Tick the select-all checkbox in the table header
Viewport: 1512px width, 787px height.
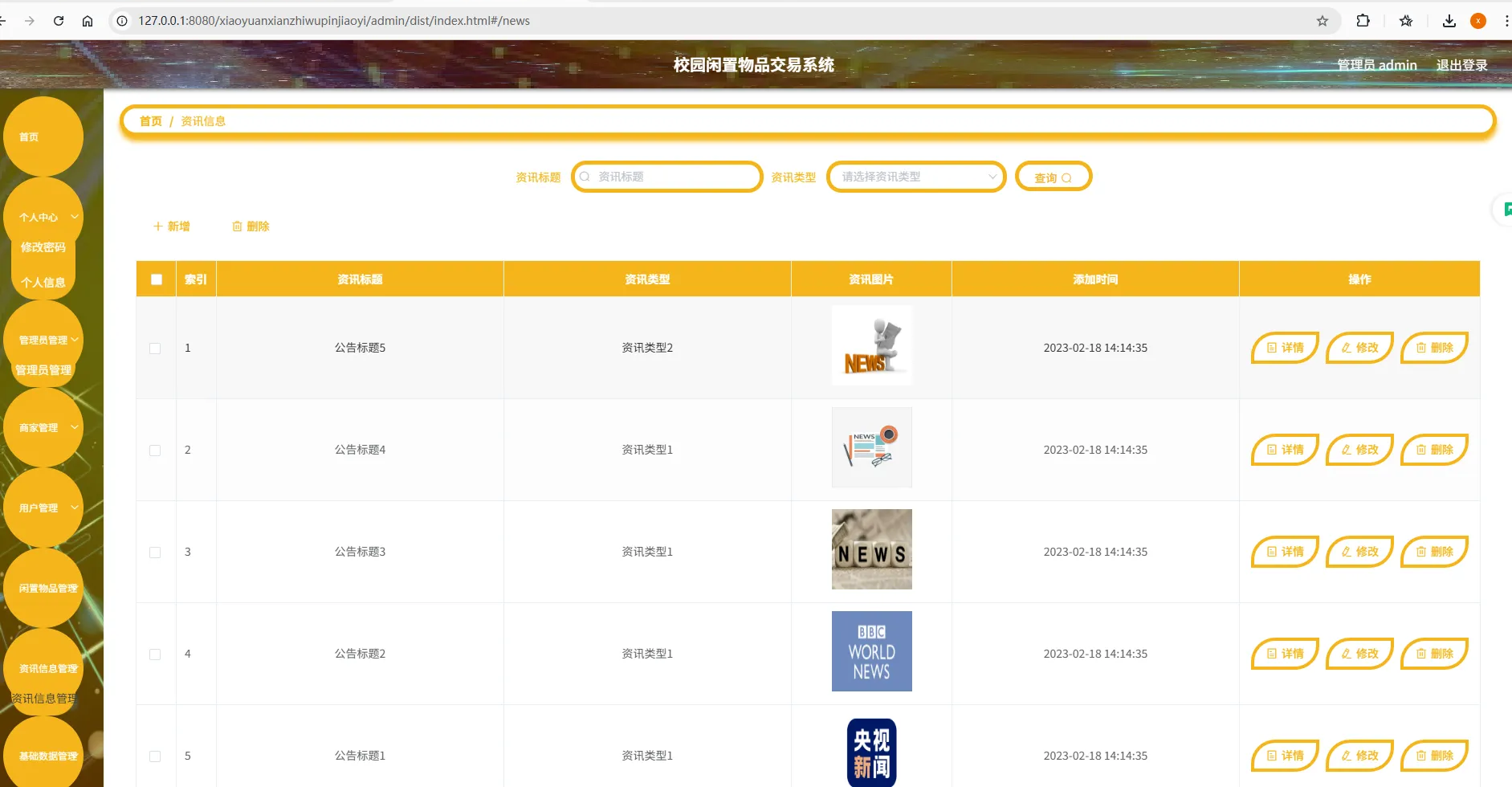pos(157,279)
